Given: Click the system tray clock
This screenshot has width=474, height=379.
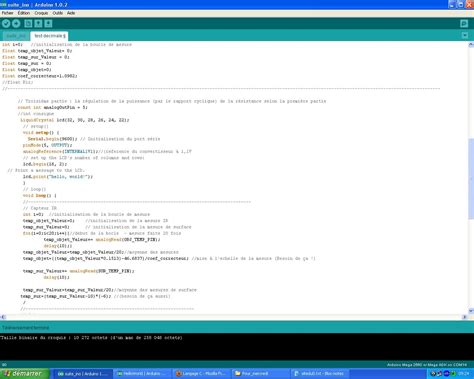Looking at the screenshot, I should (x=464, y=374).
